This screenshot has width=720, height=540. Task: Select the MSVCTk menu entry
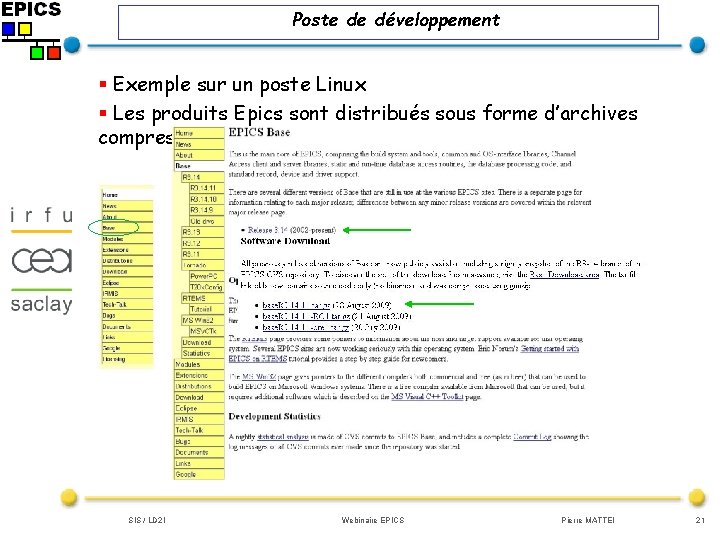click(207, 332)
